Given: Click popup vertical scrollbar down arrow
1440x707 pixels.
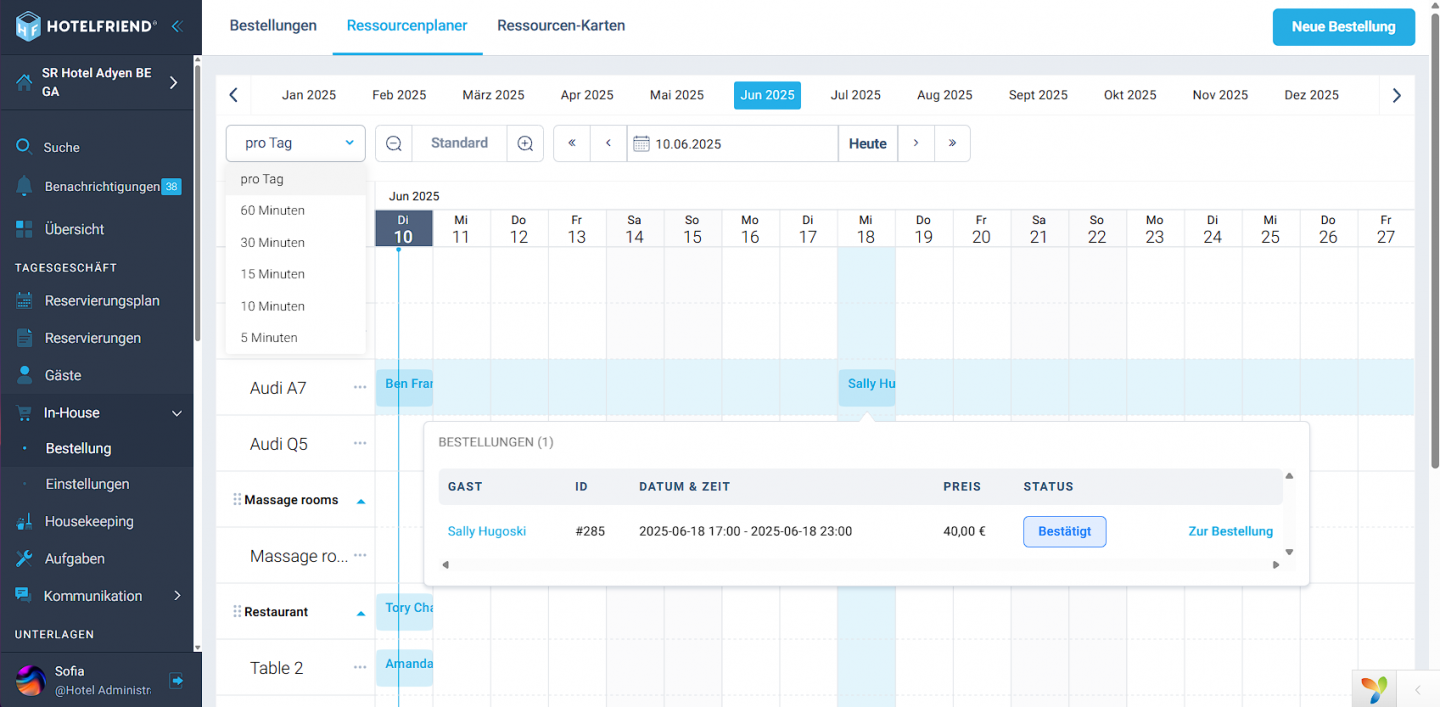Looking at the screenshot, I should click(x=1289, y=552).
